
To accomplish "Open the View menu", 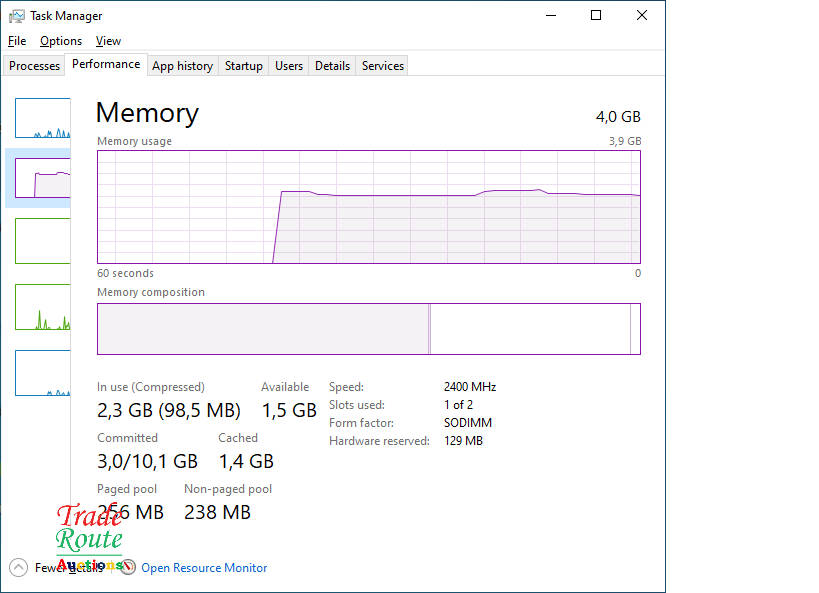I will pos(108,41).
